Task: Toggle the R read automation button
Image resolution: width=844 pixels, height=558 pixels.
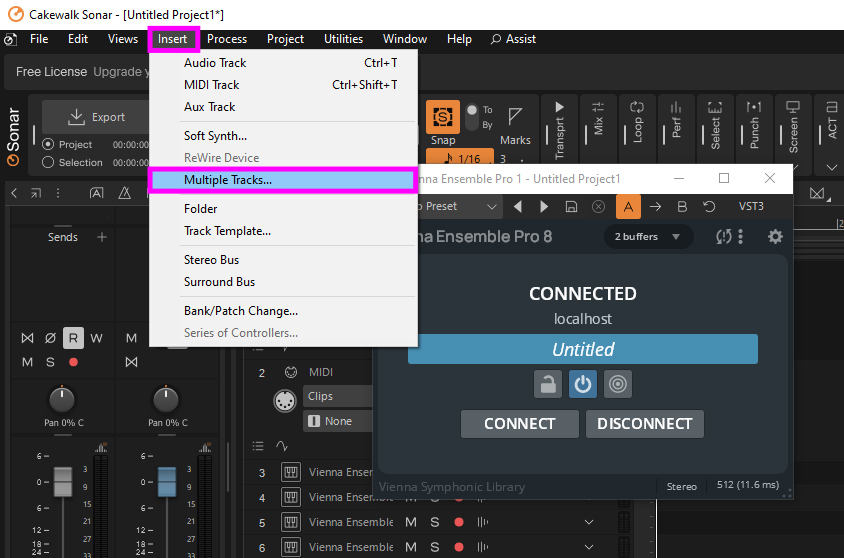Action: tap(73, 338)
